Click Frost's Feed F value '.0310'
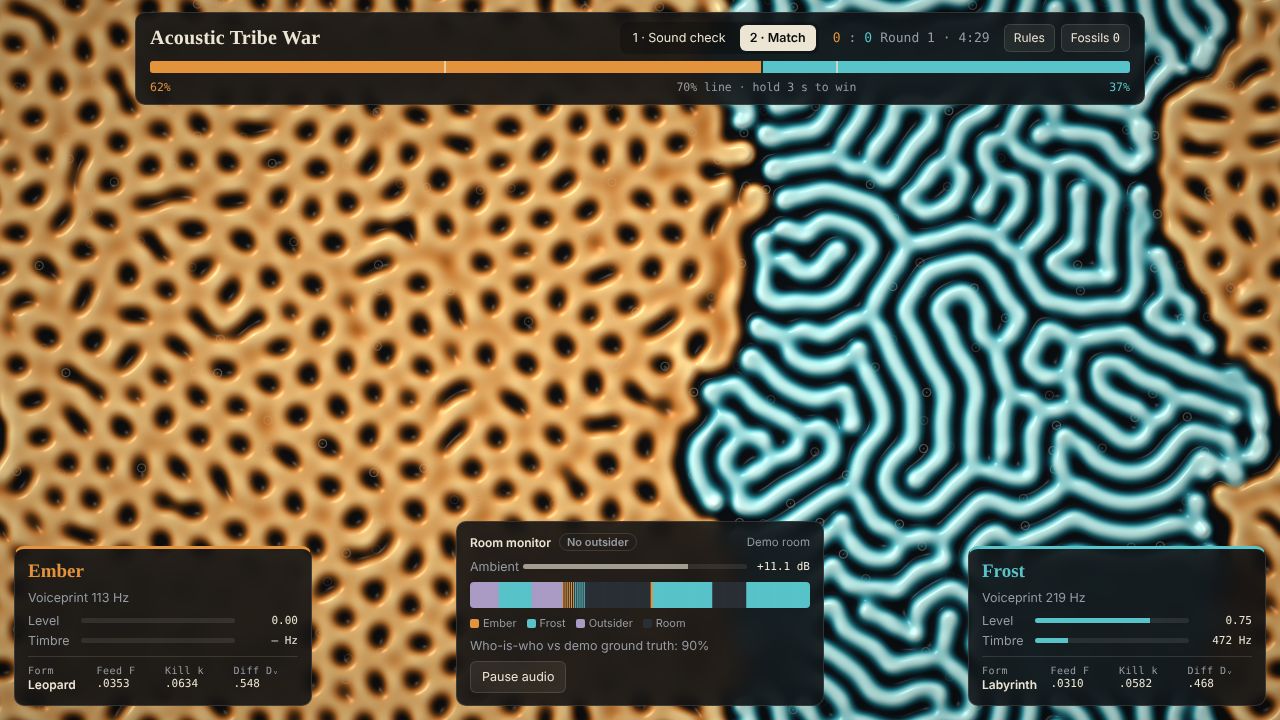1280x720 pixels. tap(1067, 684)
